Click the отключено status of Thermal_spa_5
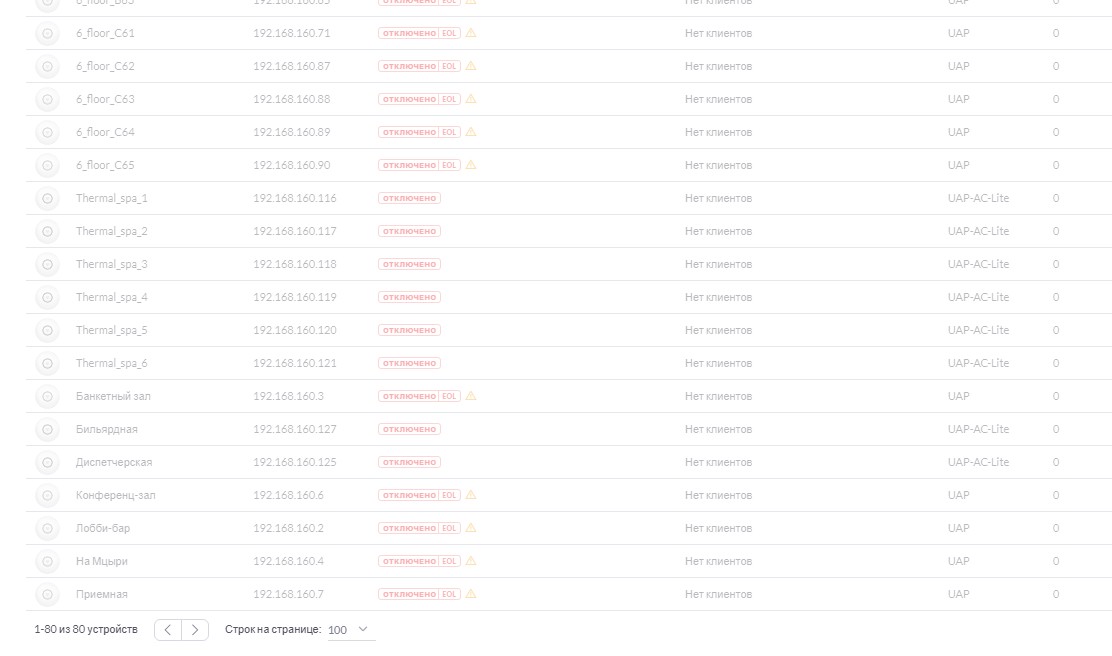The height and width of the screenshot is (656, 1112). [409, 330]
